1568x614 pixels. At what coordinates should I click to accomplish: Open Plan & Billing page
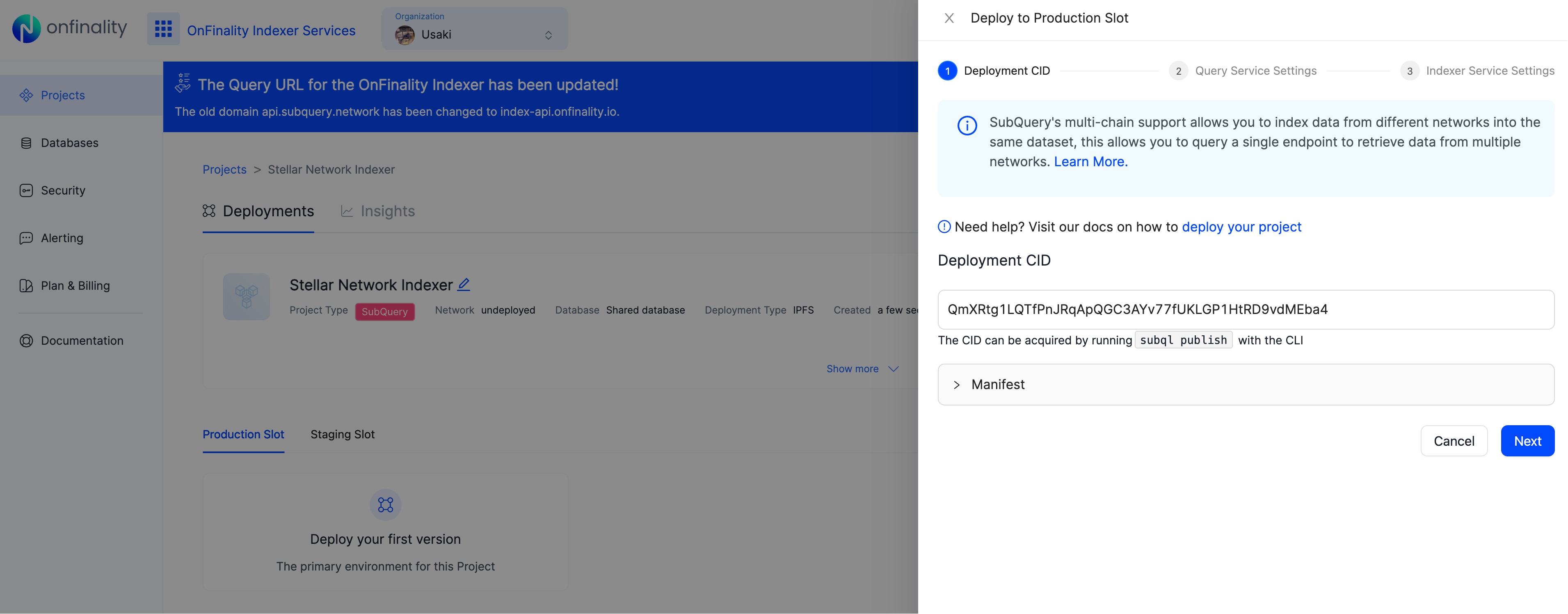pos(75,286)
